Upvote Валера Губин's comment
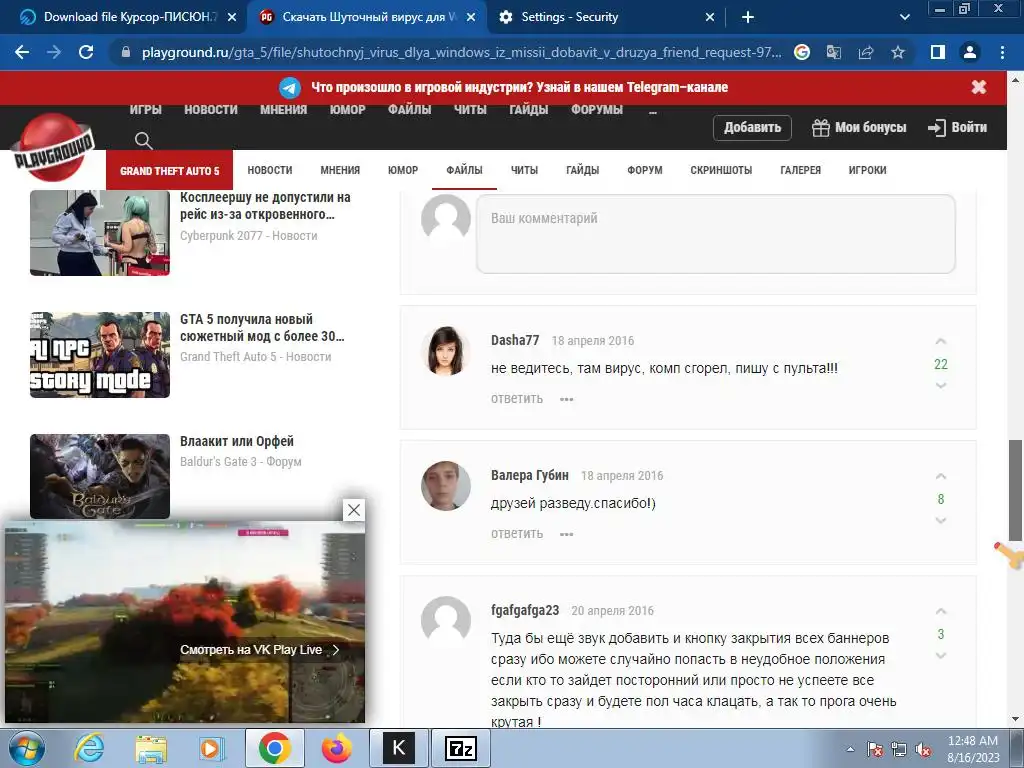This screenshot has height=768, width=1024. click(x=940, y=477)
